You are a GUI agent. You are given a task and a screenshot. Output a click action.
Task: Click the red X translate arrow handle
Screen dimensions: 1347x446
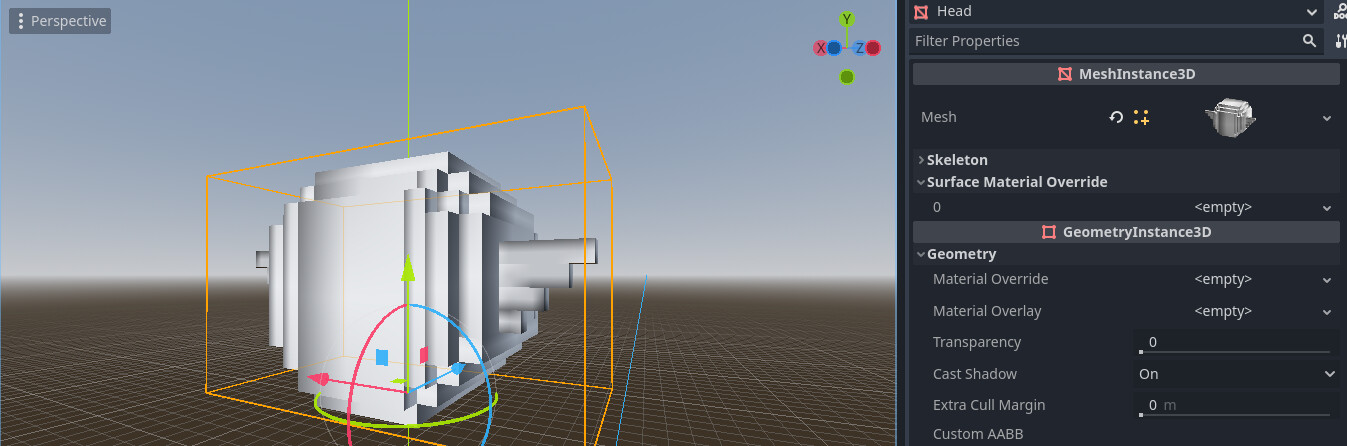[x=320, y=379]
